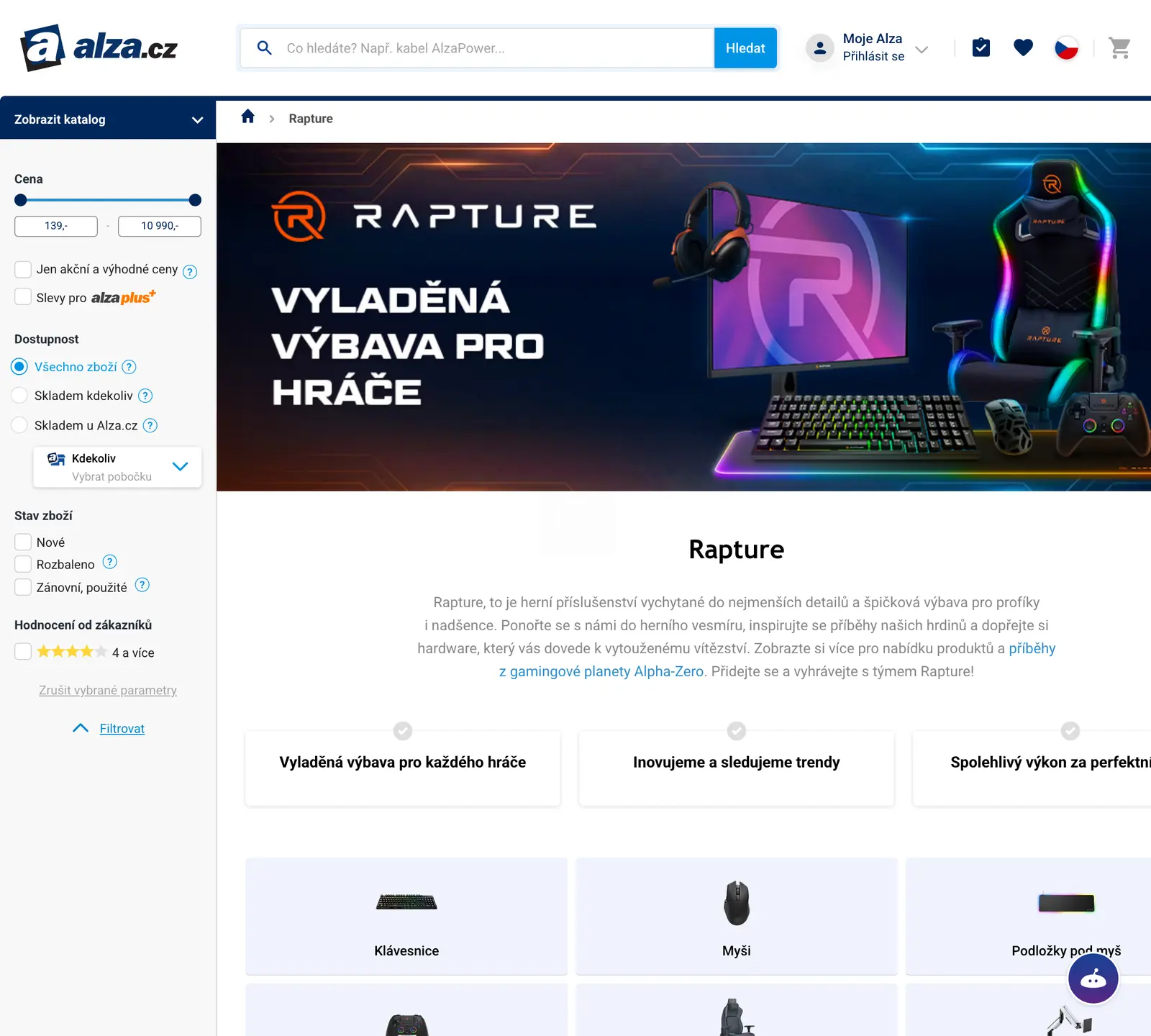Select 'Inovujeme a sledujeme trendy' card

(x=737, y=768)
